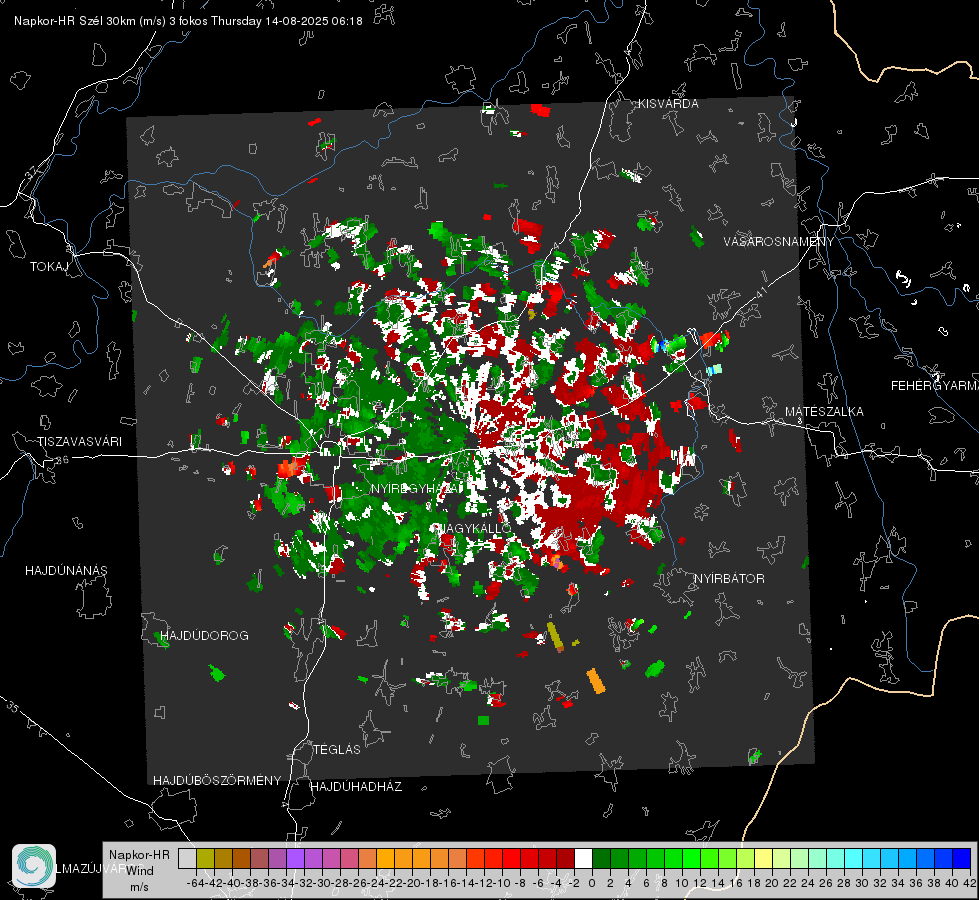
Task: Click the VÁSÁROSNAMÉNY city label
Action: coord(779,241)
